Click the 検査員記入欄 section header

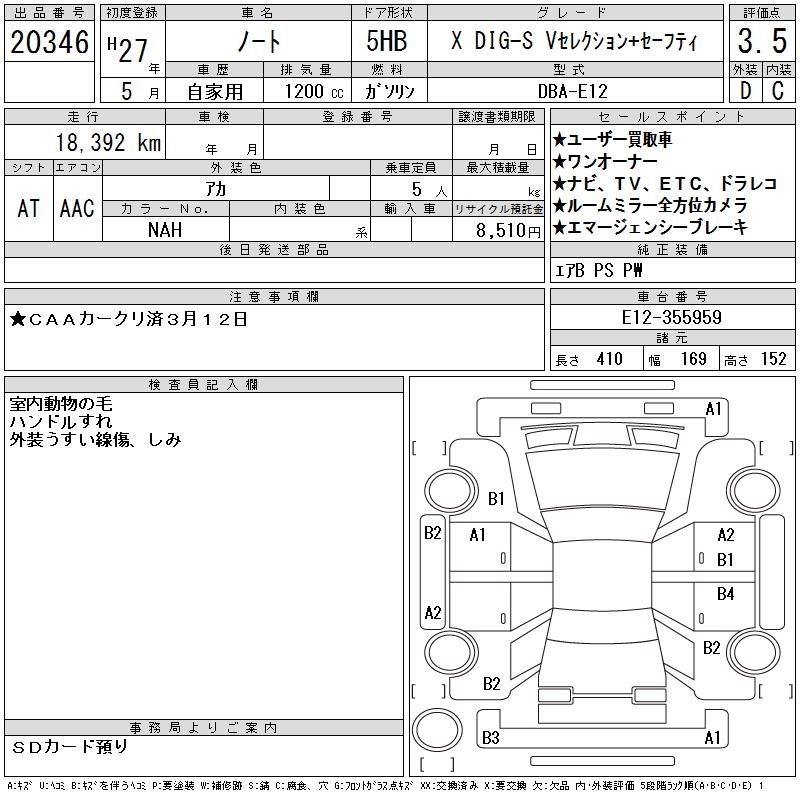click(204, 384)
